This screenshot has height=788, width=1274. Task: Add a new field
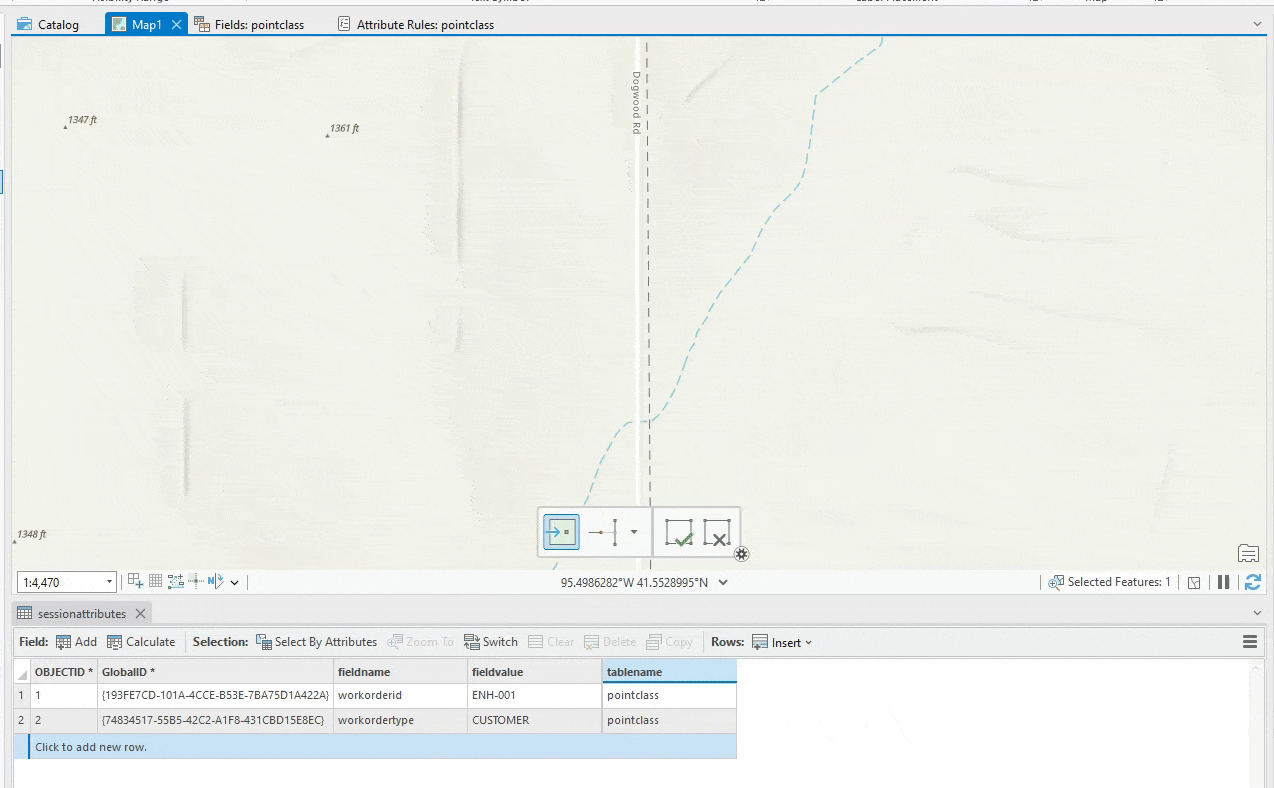coord(76,642)
